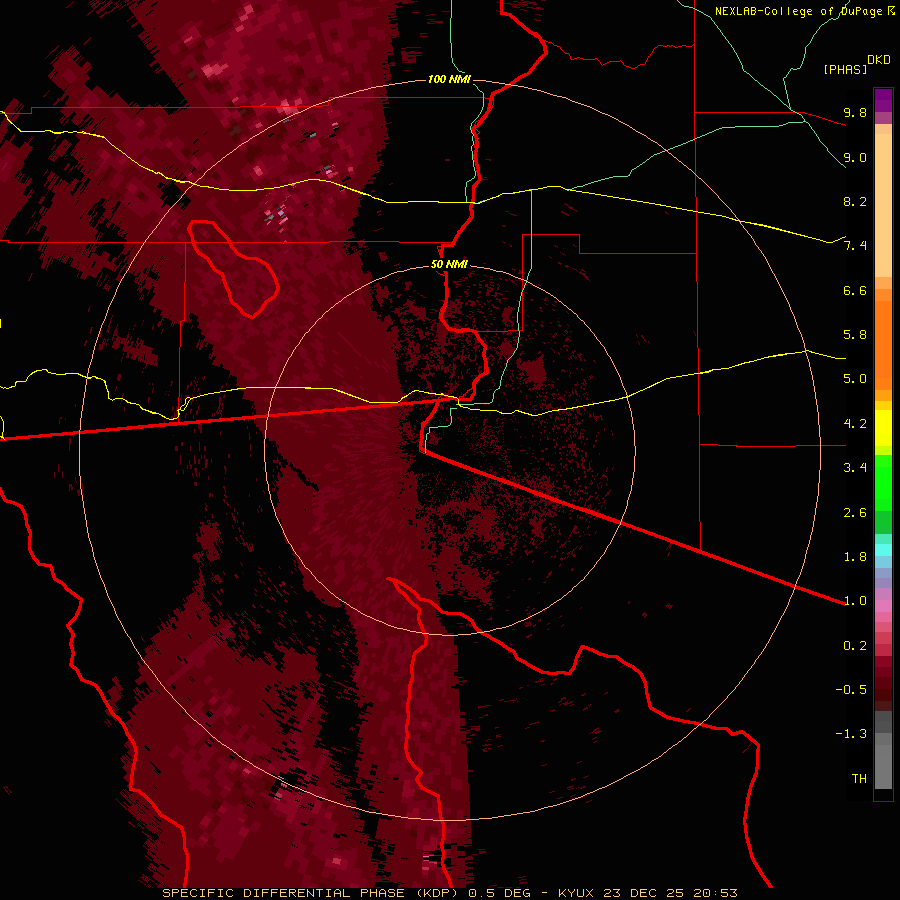This screenshot has height=900, width=900.
Task: Click the bright yellow segment of color bar
Action: tap(883, 428)
